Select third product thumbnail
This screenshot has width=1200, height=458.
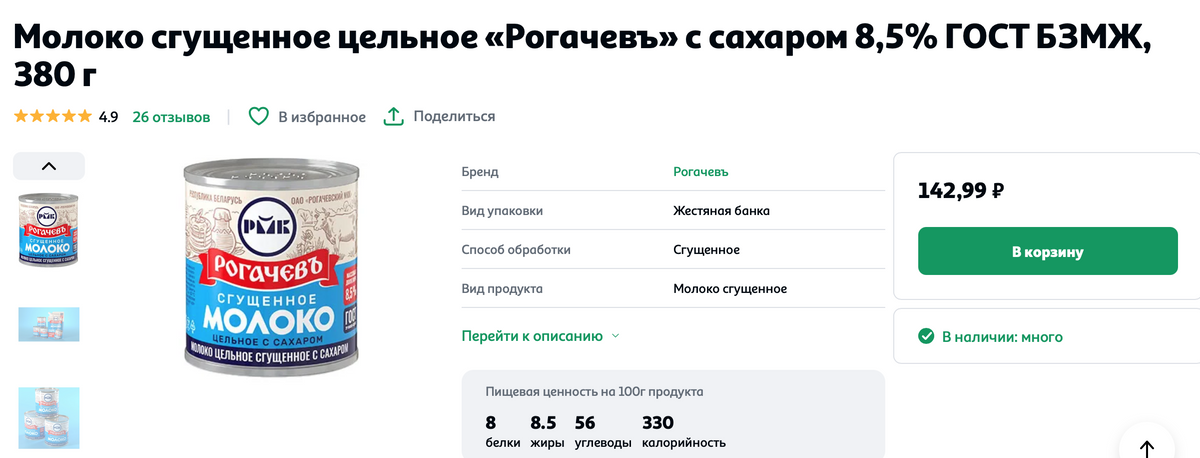49,417
